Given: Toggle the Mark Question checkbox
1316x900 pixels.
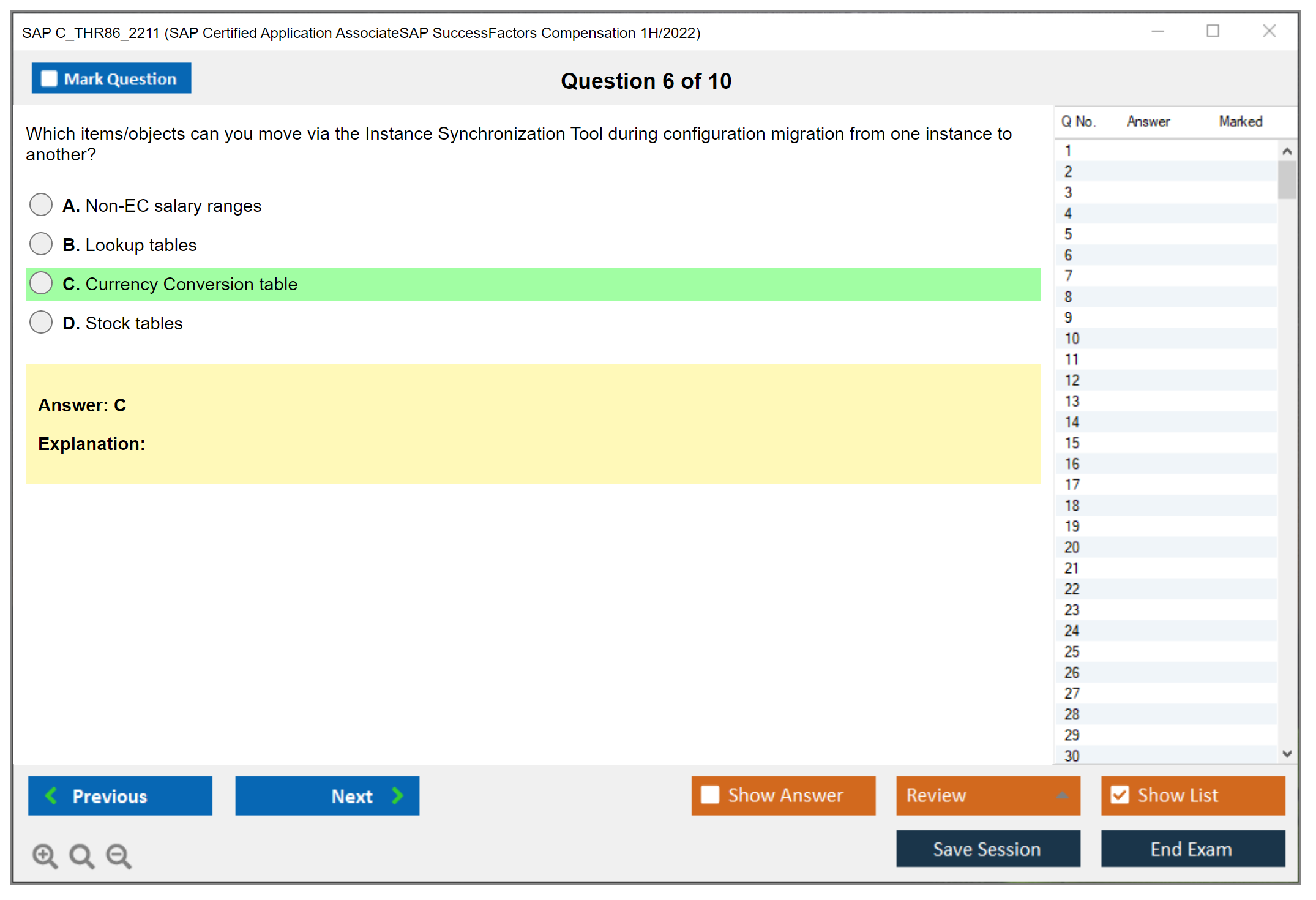Looking at the screenshot, I should (49, 78).
